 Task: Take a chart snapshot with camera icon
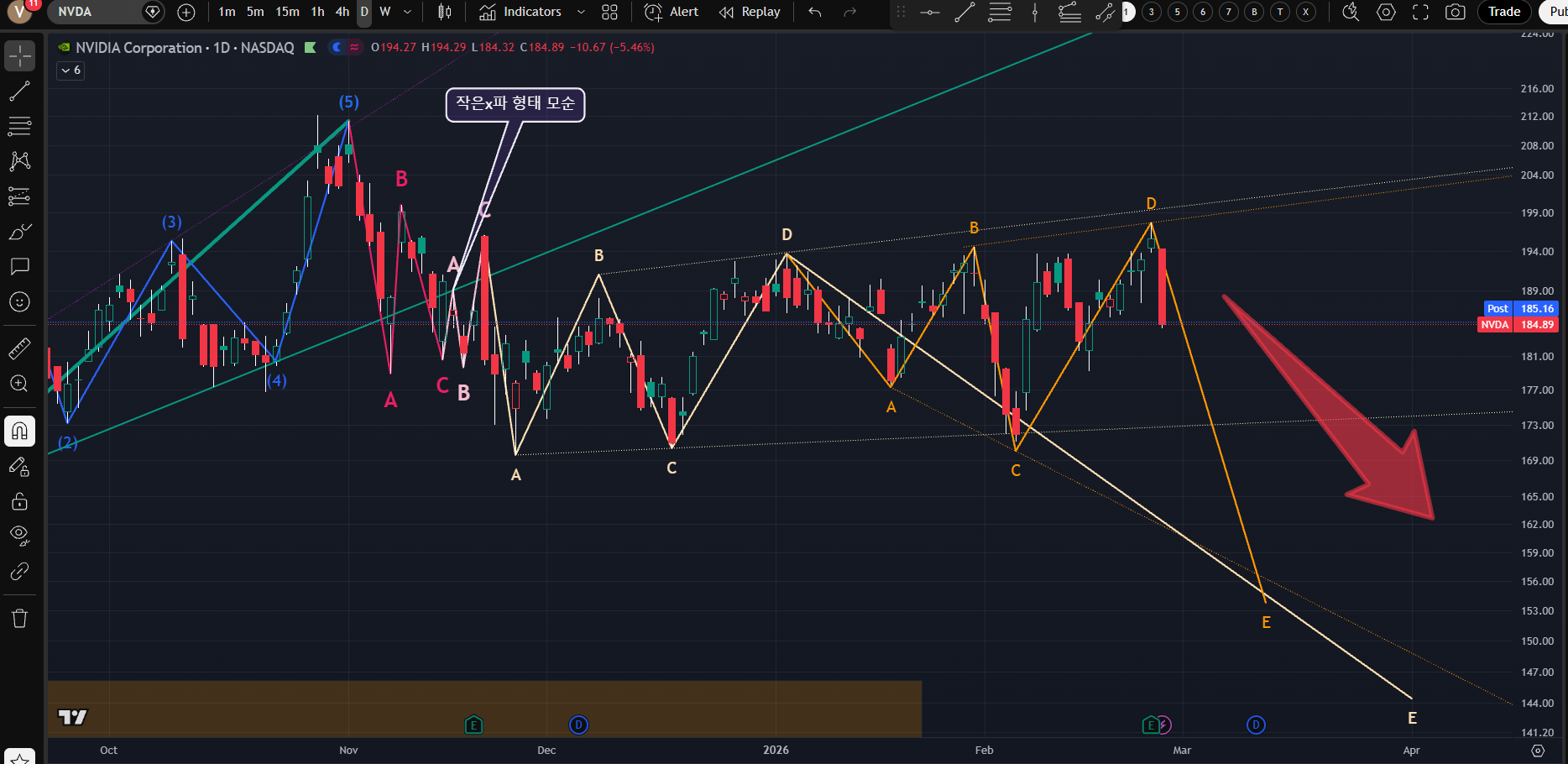(x=1455, y=12)
